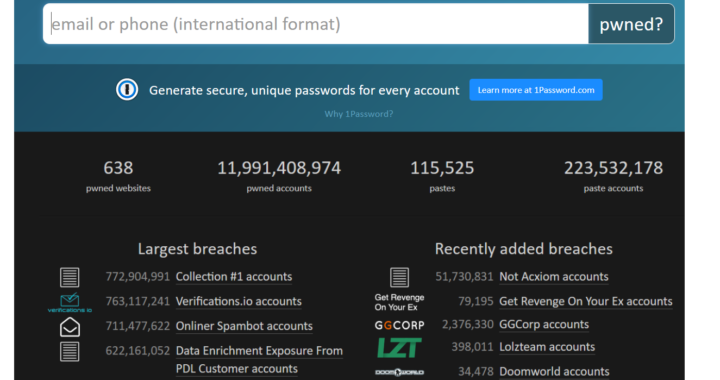Click the 51,730,831 account count
The width and height of the screenshot is (720, 380).
tap(464, 277)
